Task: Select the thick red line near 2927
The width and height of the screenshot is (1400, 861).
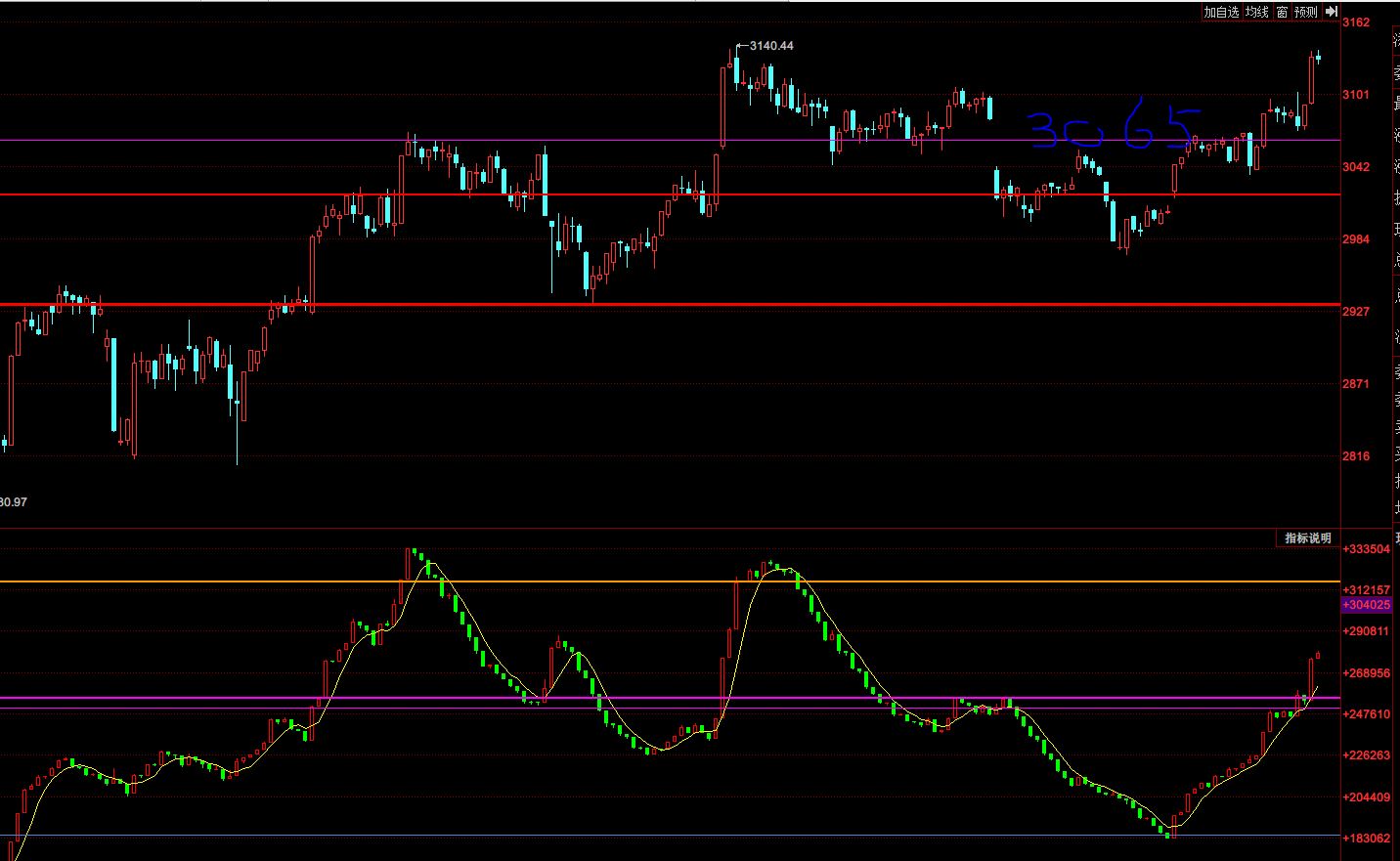Action: (x=670, y=305)
